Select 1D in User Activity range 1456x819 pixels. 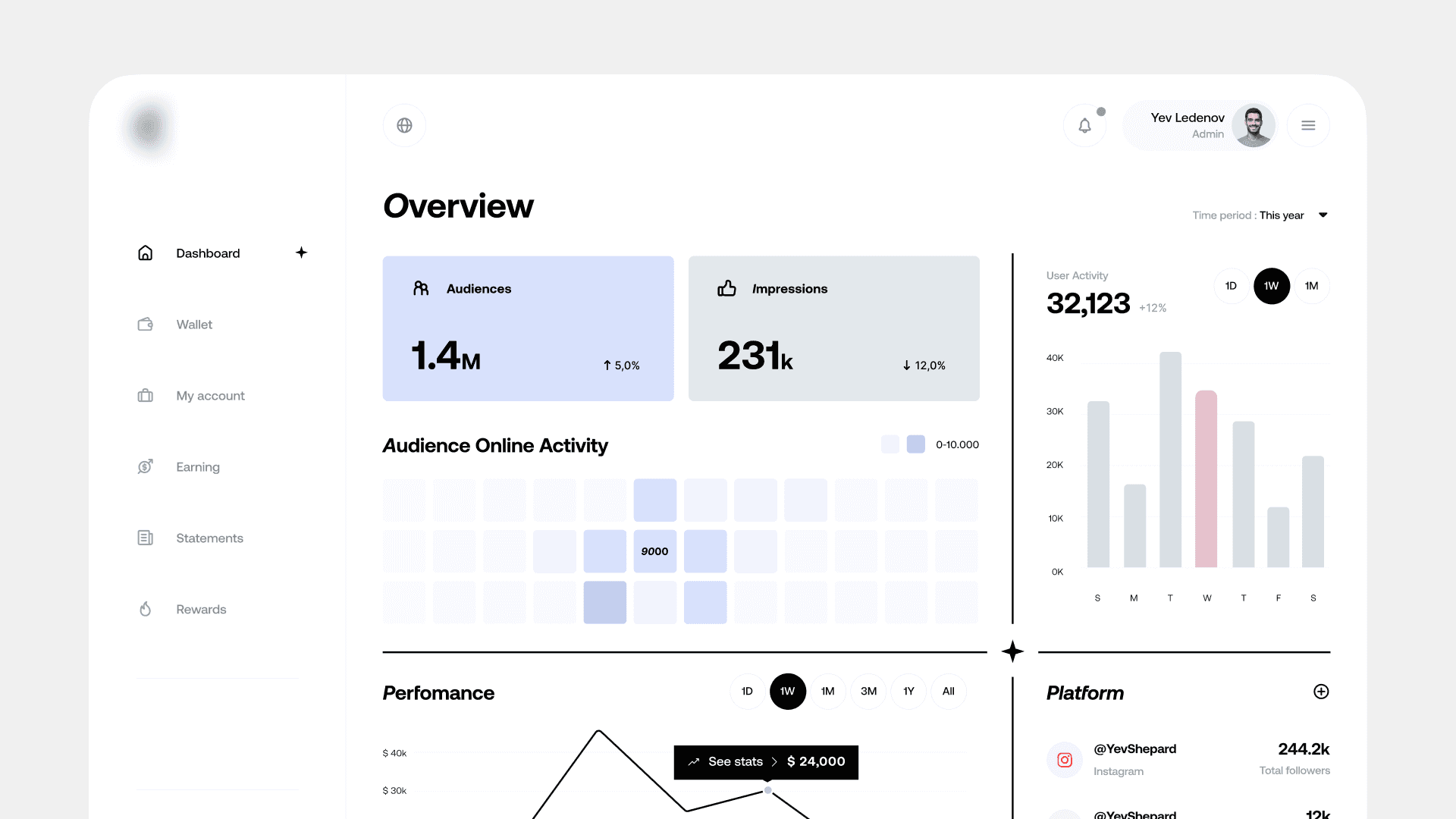click(x=1231, y=286)
